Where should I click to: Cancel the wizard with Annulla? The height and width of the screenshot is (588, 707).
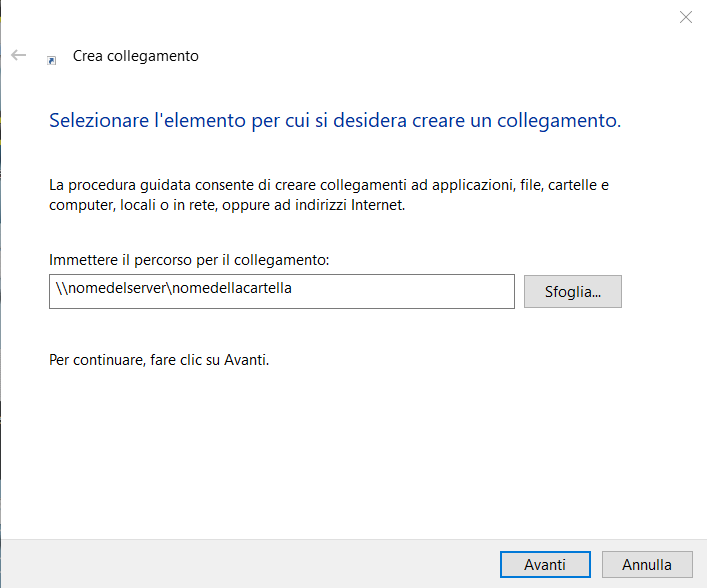[647, 564]
